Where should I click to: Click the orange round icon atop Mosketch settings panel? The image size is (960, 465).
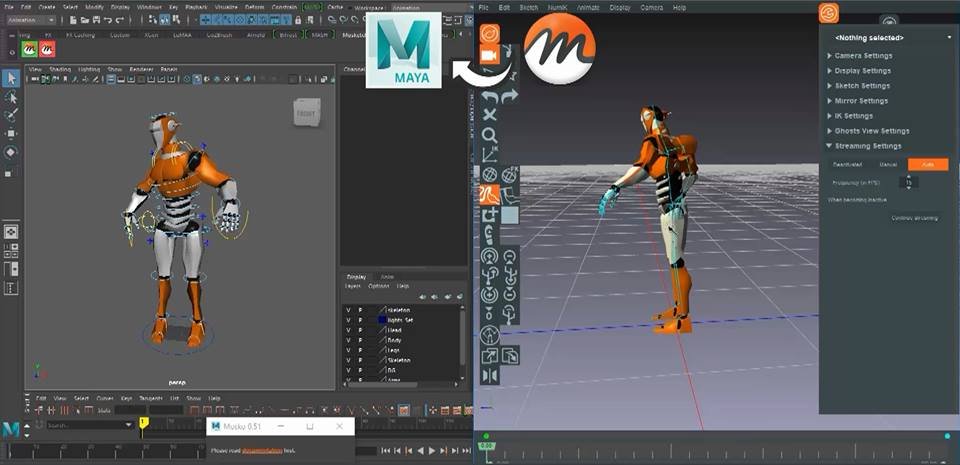tap(828, 13)
